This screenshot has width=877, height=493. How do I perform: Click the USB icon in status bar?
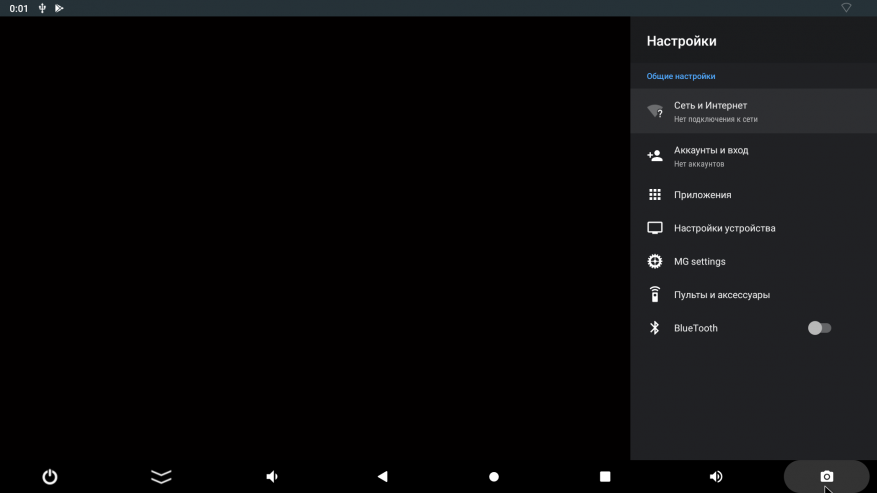point(42,8)
